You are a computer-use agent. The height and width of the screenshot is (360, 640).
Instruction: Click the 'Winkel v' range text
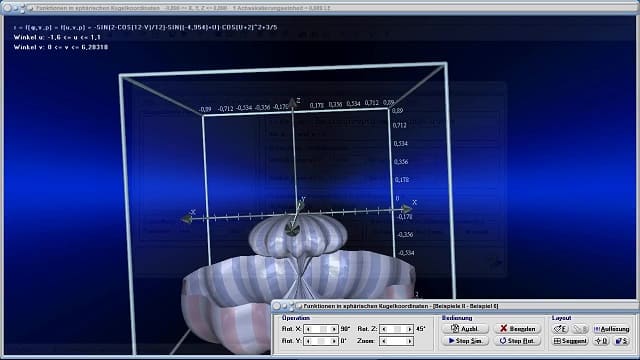pos(61,47)
